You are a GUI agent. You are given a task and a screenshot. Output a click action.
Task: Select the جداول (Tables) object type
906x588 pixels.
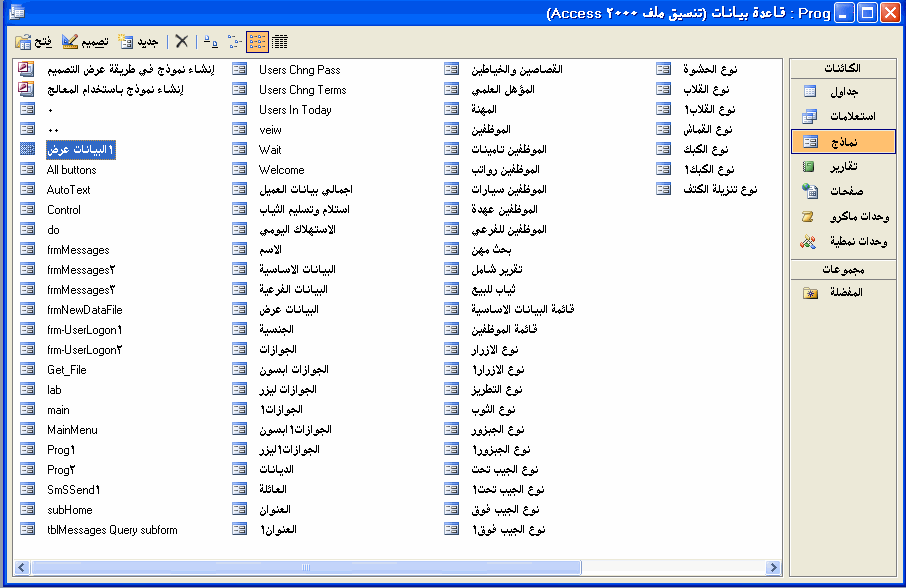coord(843,91)
